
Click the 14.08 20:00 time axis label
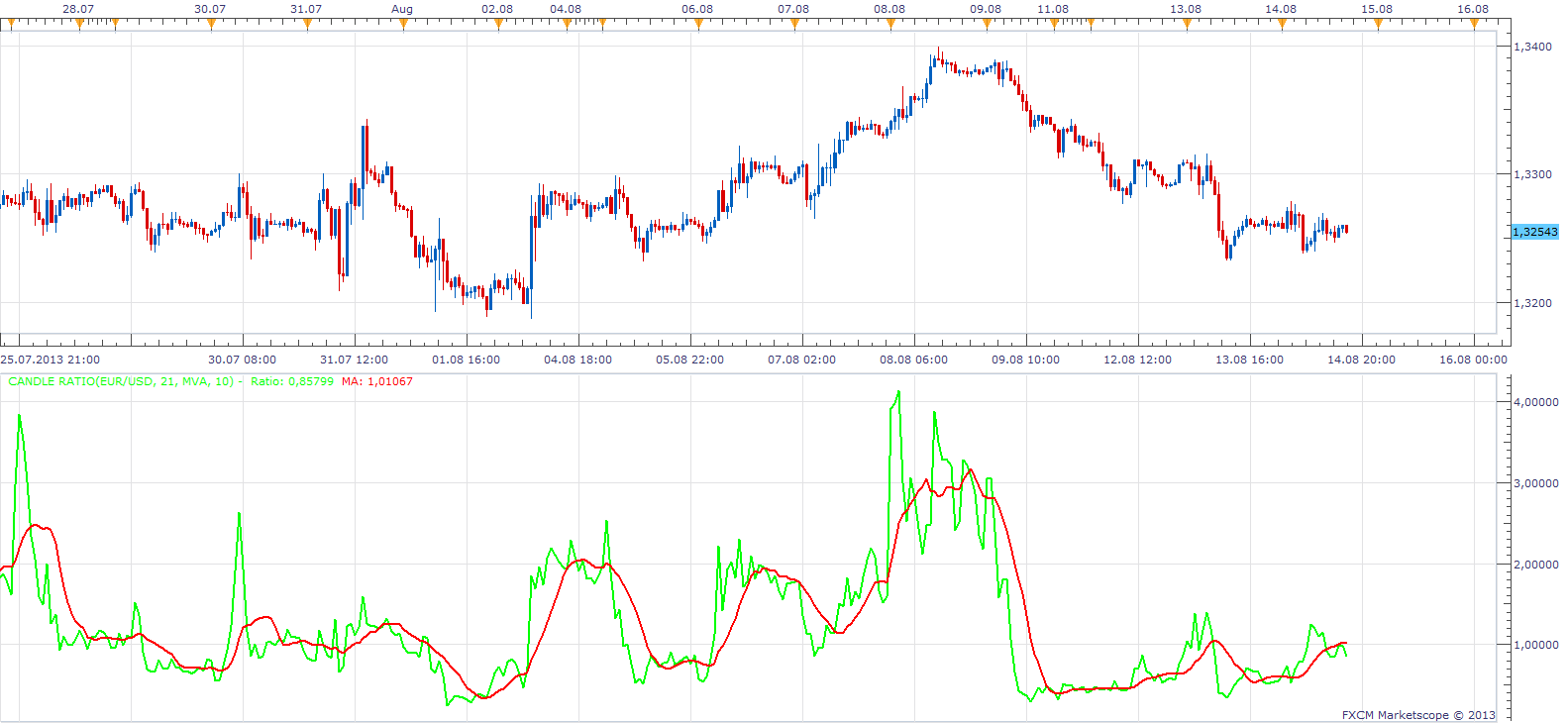click(x=1361, y=360)
